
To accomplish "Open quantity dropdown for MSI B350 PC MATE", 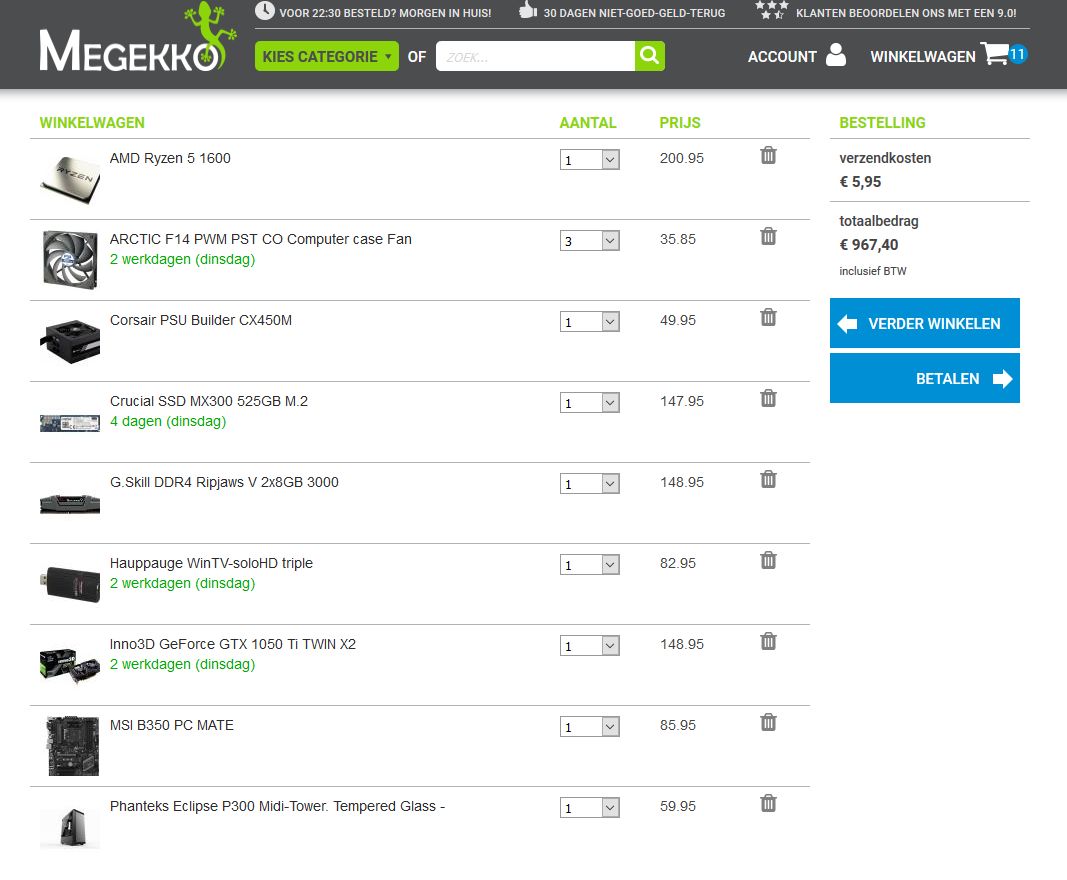I will pos(589,727).
